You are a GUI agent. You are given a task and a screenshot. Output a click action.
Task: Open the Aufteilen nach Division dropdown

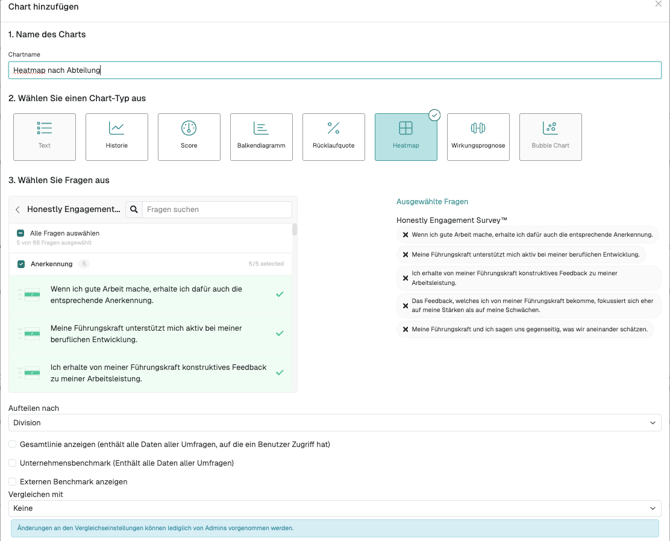(334, 423)
